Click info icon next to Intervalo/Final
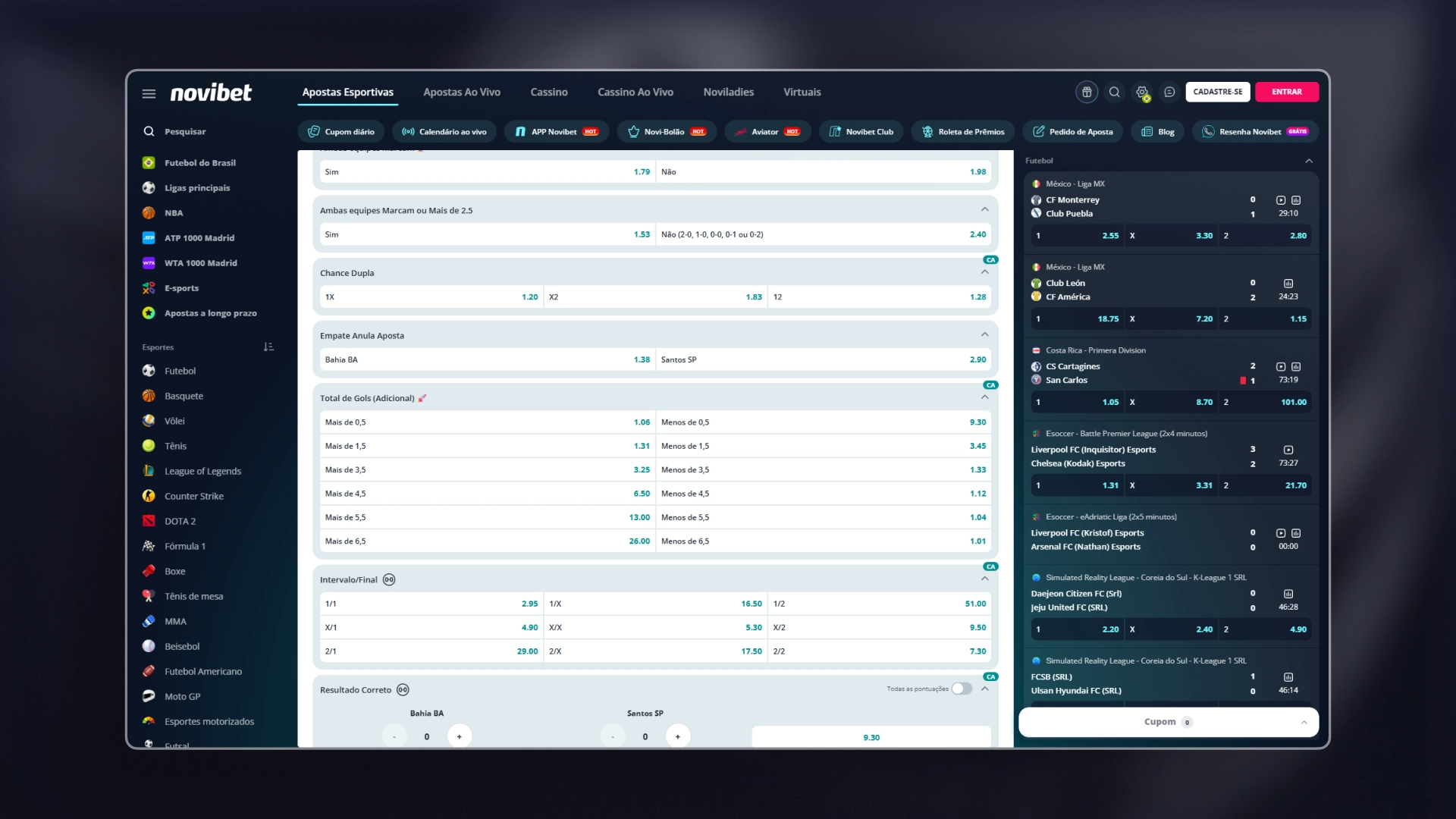The image size is (1456, 819). click(x=389, y=579)
